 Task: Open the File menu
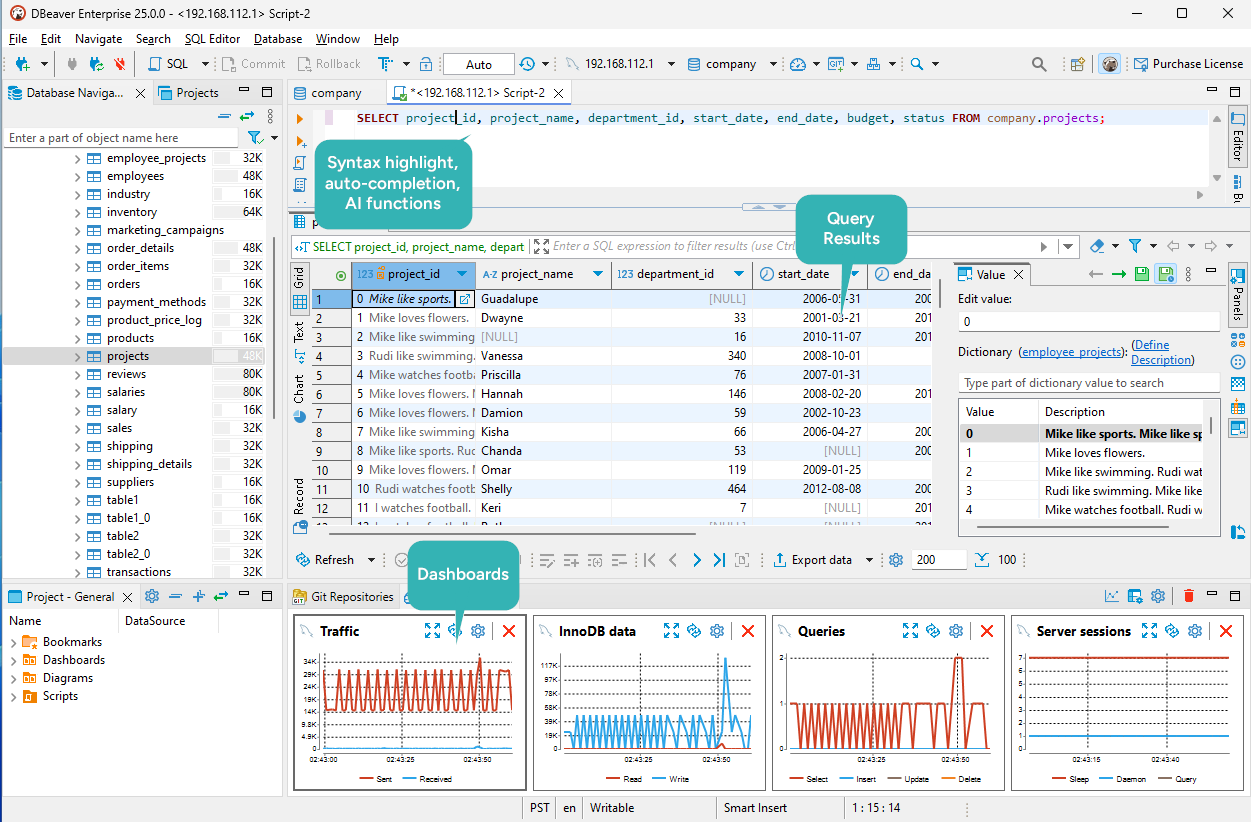pos(18,39)
